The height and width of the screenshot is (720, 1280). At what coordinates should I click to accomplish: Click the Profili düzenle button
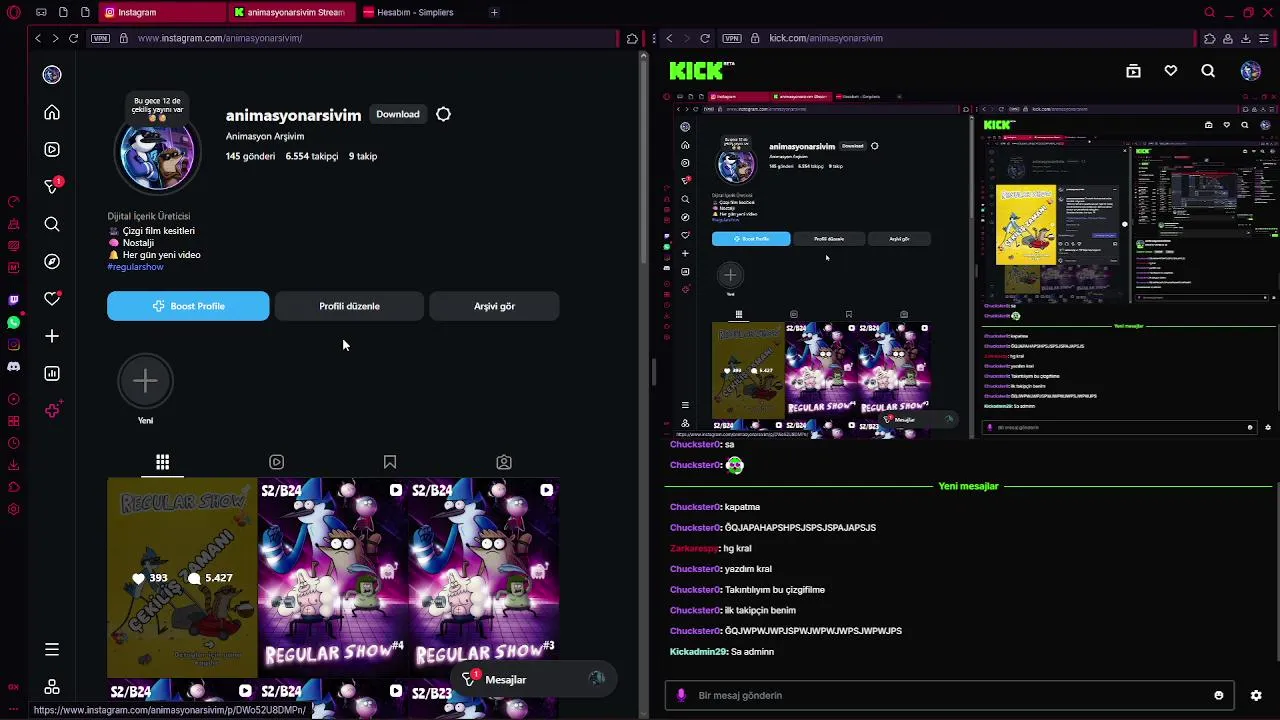pos(349,306)
